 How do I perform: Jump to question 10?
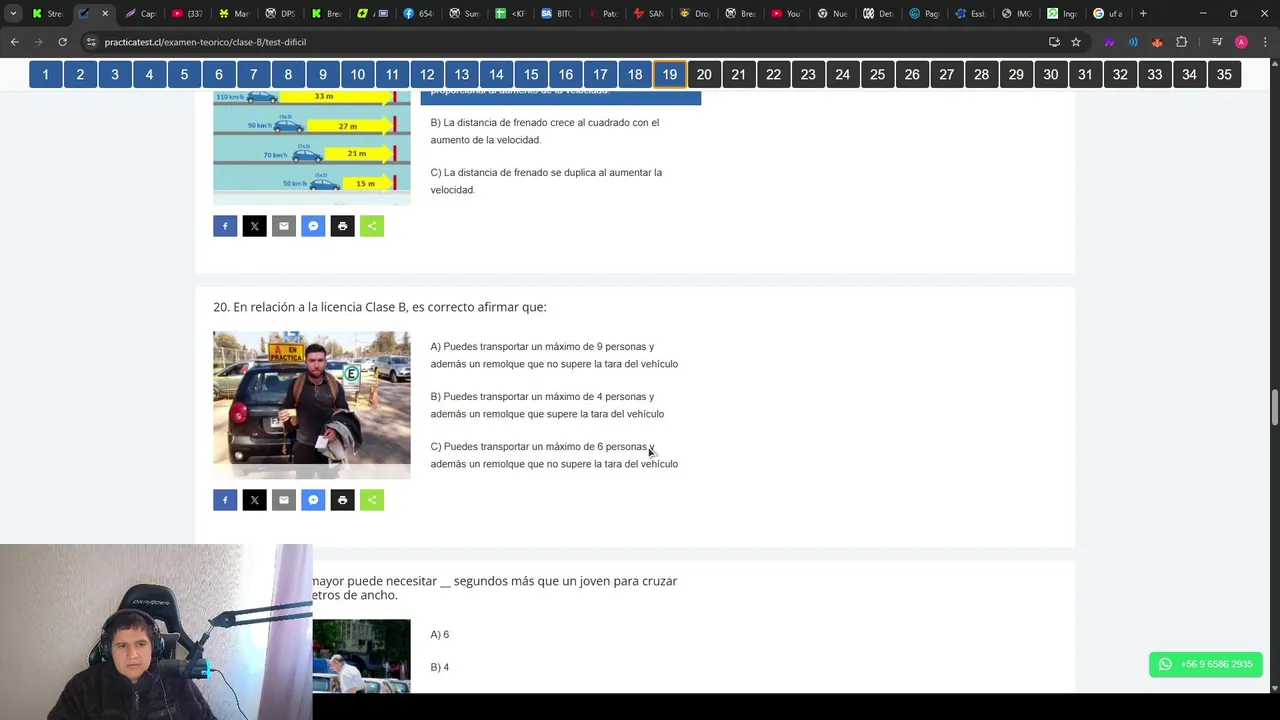(x=358, y=75)
